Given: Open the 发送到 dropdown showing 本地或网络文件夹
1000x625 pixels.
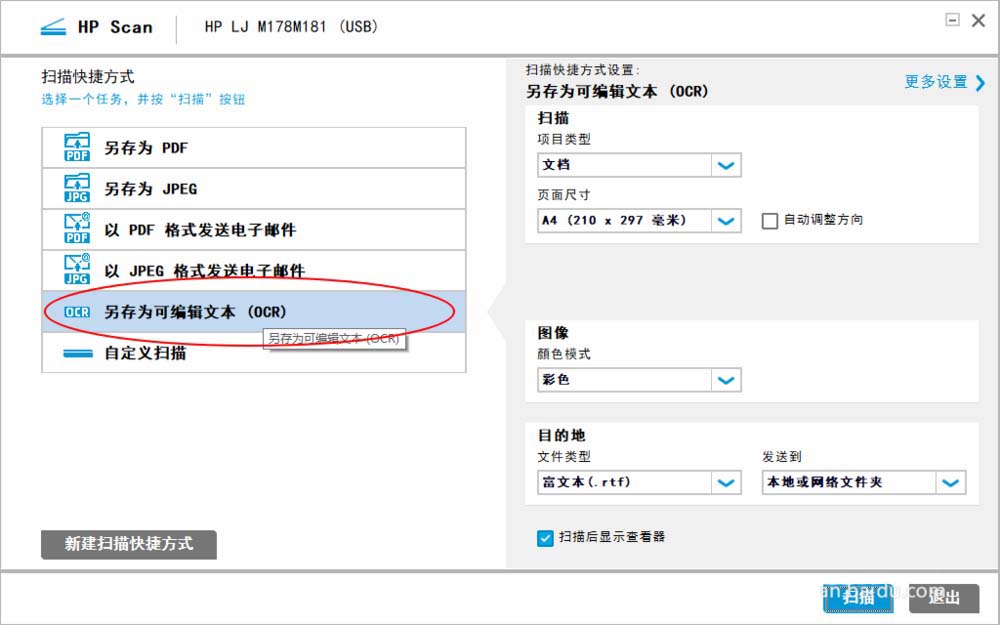Looking at the screenshot, I should 864,482.
